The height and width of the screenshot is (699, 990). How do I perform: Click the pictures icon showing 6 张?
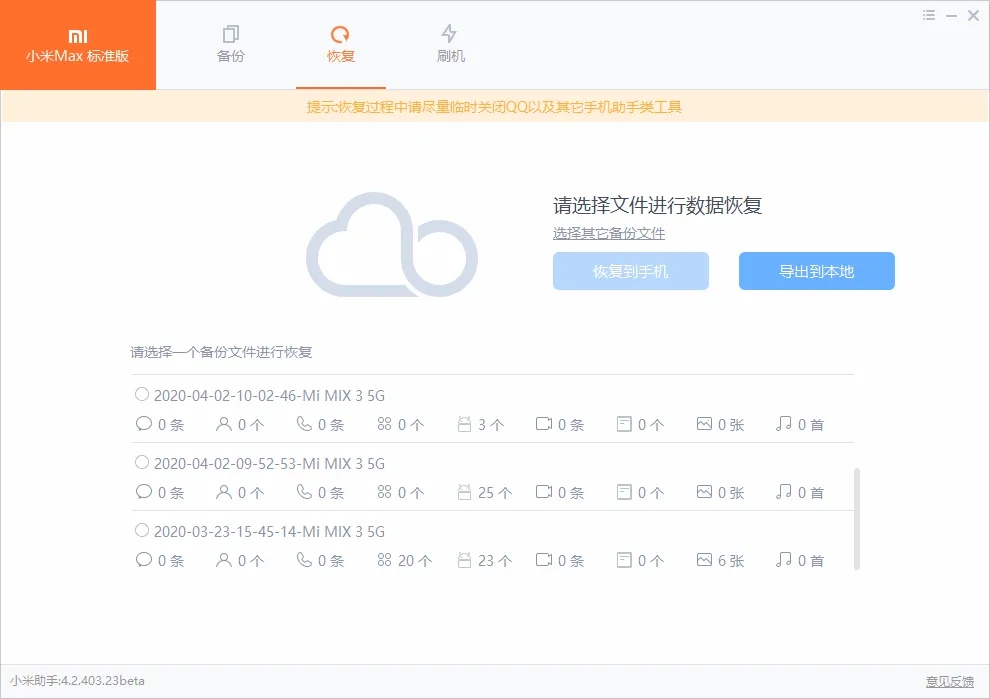(702, 560)
